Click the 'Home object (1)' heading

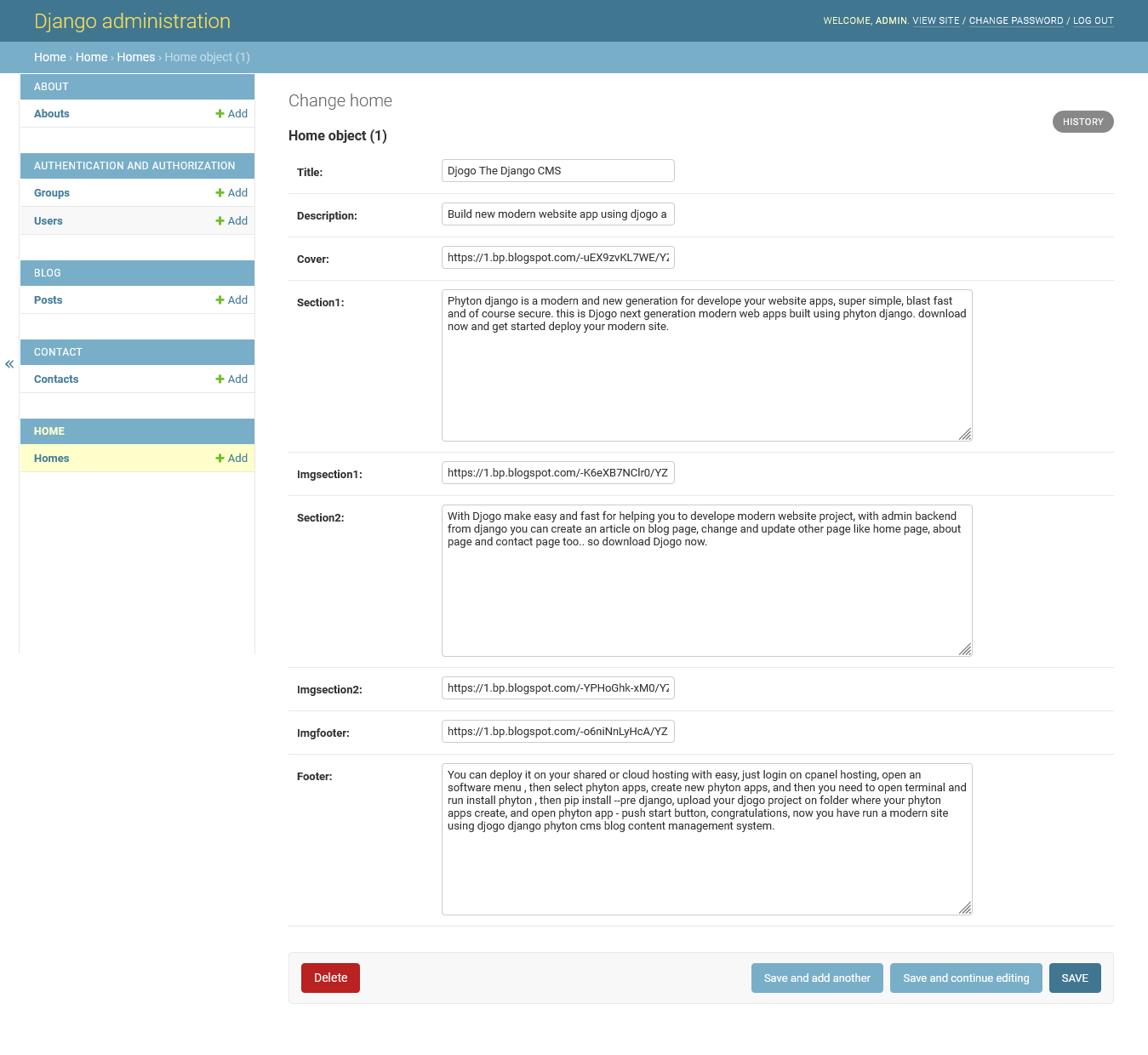point(338,135)
